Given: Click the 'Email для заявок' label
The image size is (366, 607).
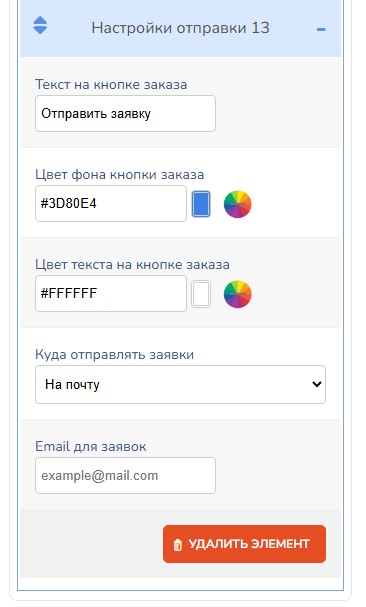Looking at the screenshot, I should click(x=91, y=446).
